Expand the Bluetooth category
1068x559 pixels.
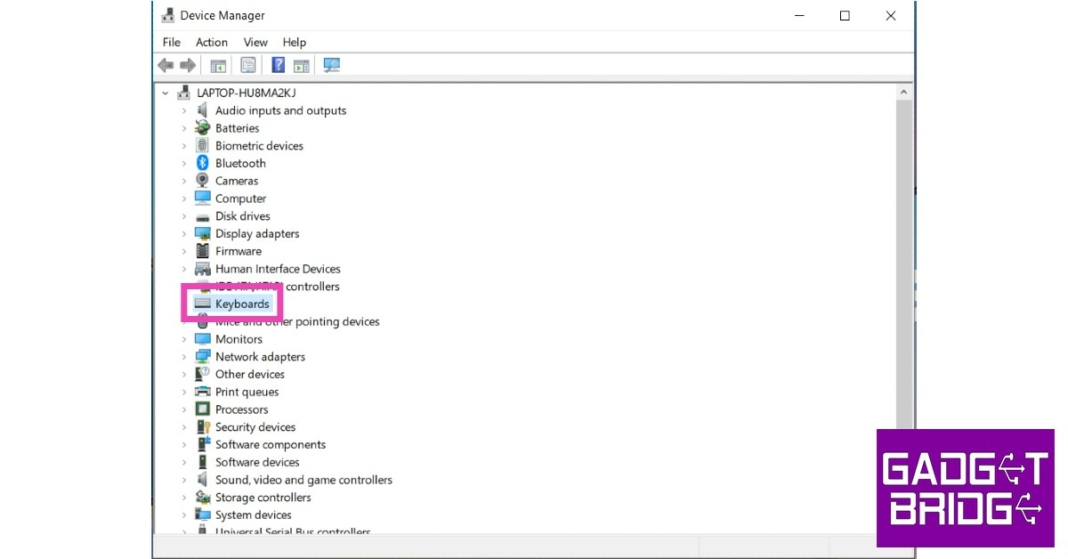click(184, 163)
